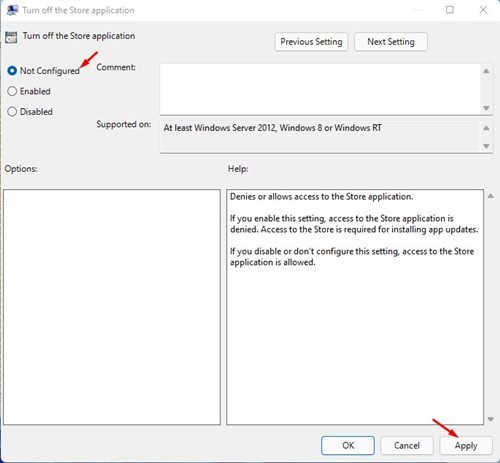The width and height of the screenshot is (500, 463).
Task: Go to Previous Setting
Action: pos(311,42)
